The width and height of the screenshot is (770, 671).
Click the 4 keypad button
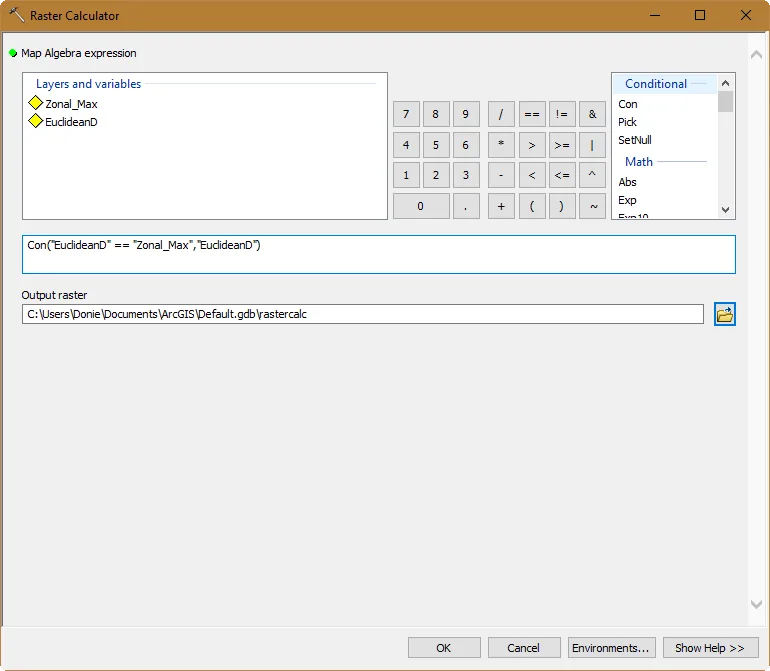pos(406,145)
